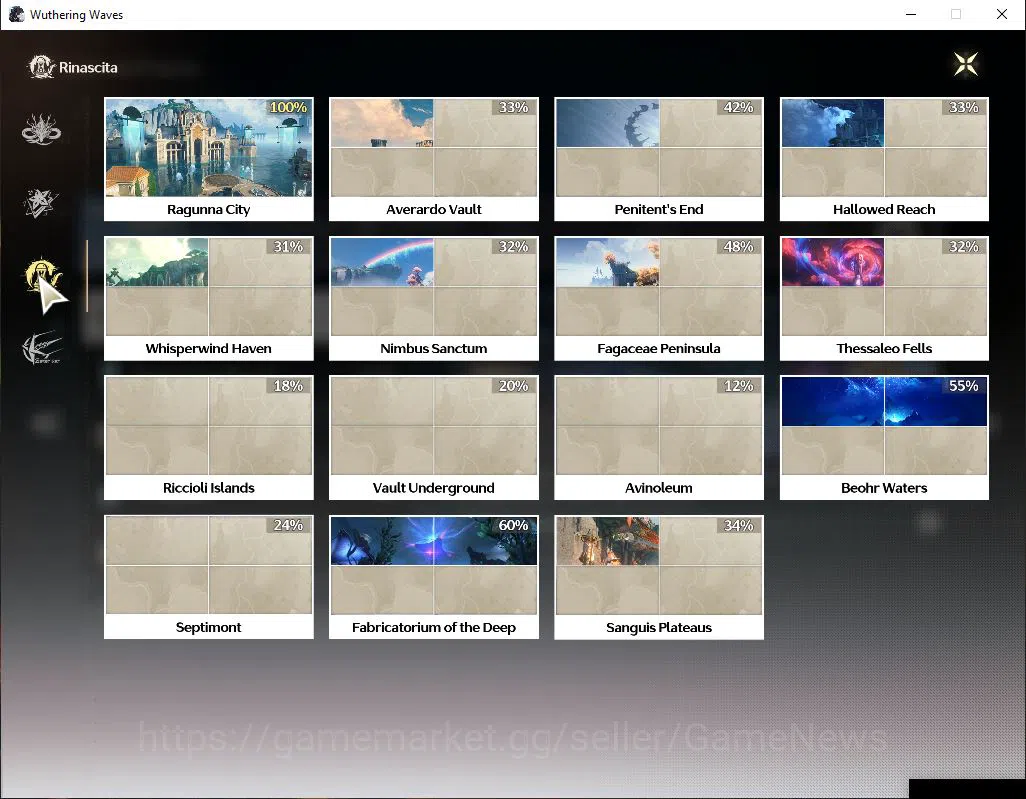1026x799 pixels.
Task: Open the Septimont card
Action: coord(209,577)
